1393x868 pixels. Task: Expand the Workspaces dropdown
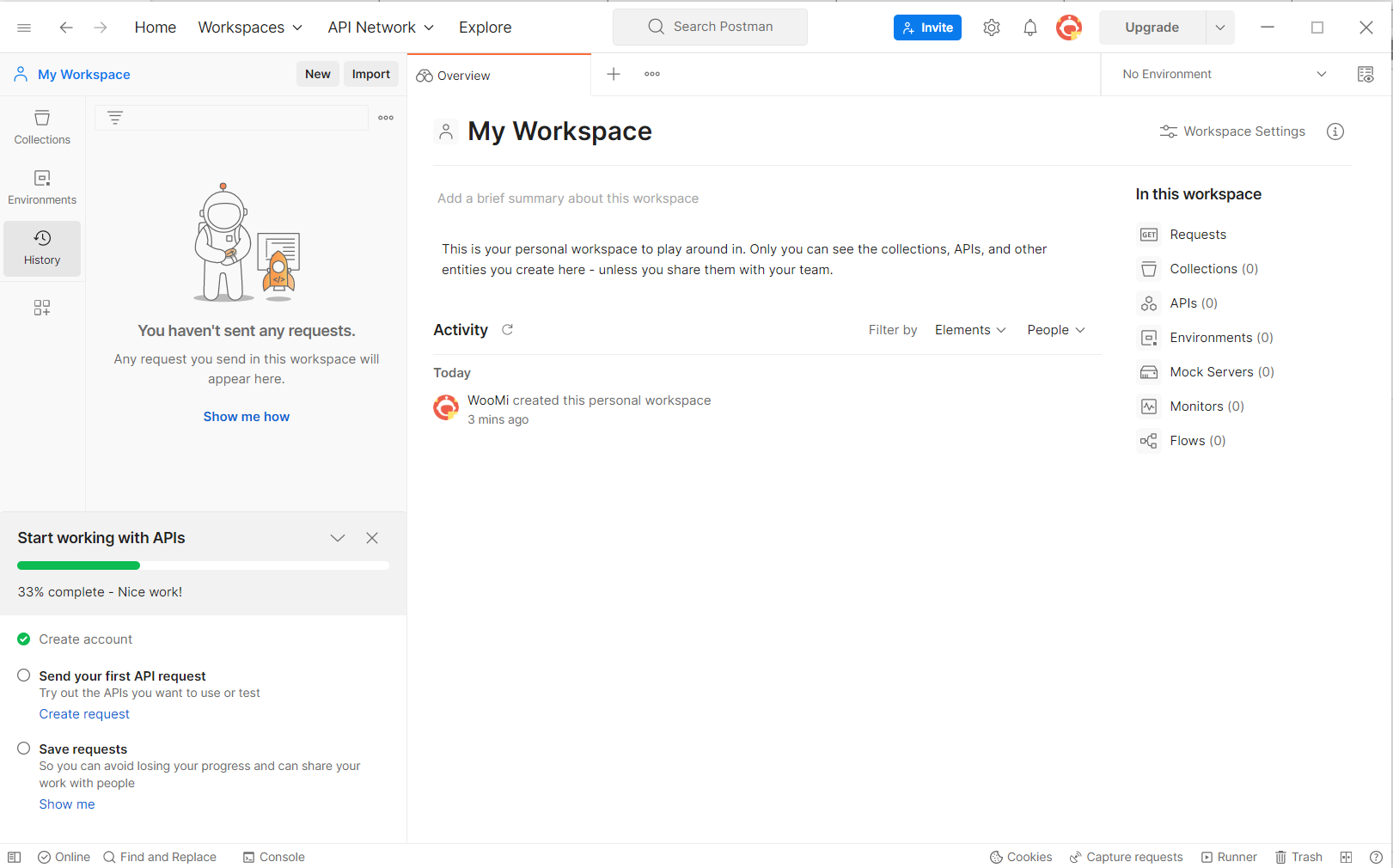pyautogui.click(x=250, y=28)
